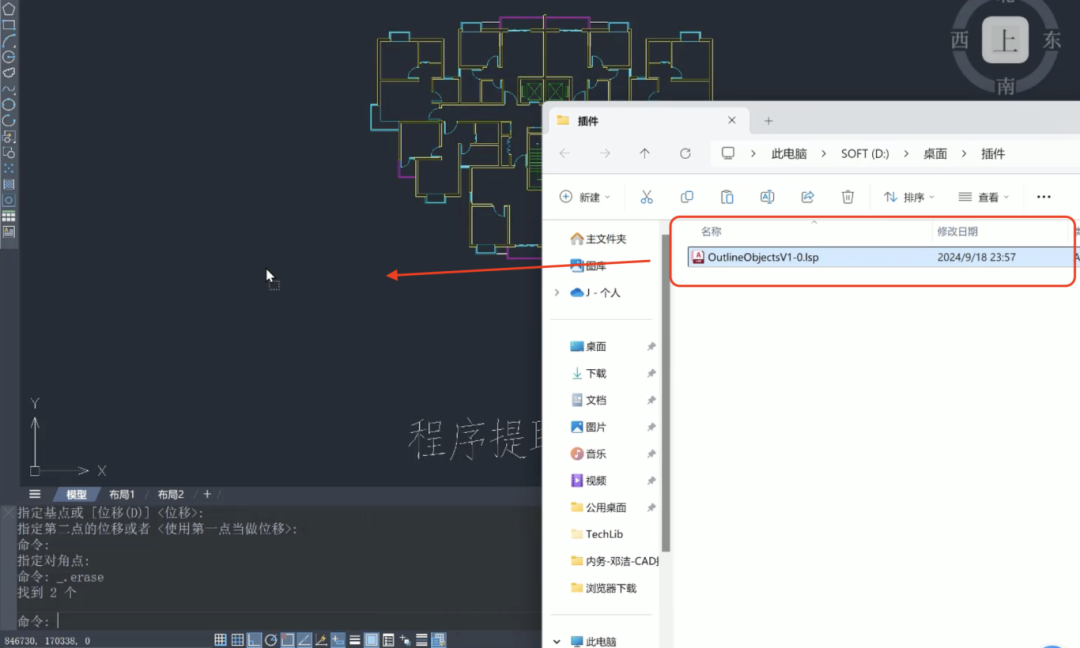Add a new Explorer tab
Viewport: 1080px width, 648px height.
[x=769, y=121]
